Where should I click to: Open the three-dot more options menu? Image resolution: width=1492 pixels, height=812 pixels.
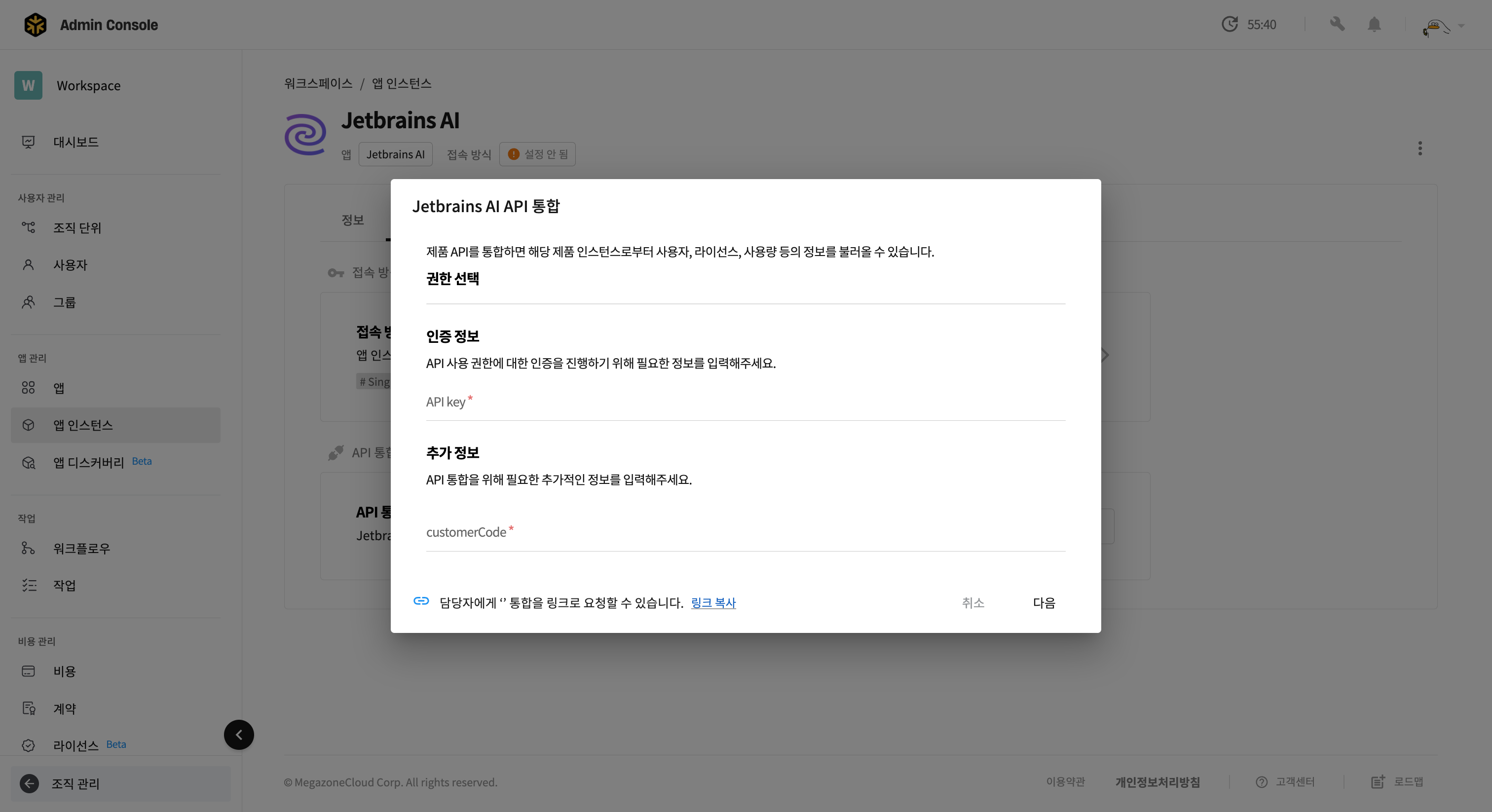click(x=1419, y=148)
